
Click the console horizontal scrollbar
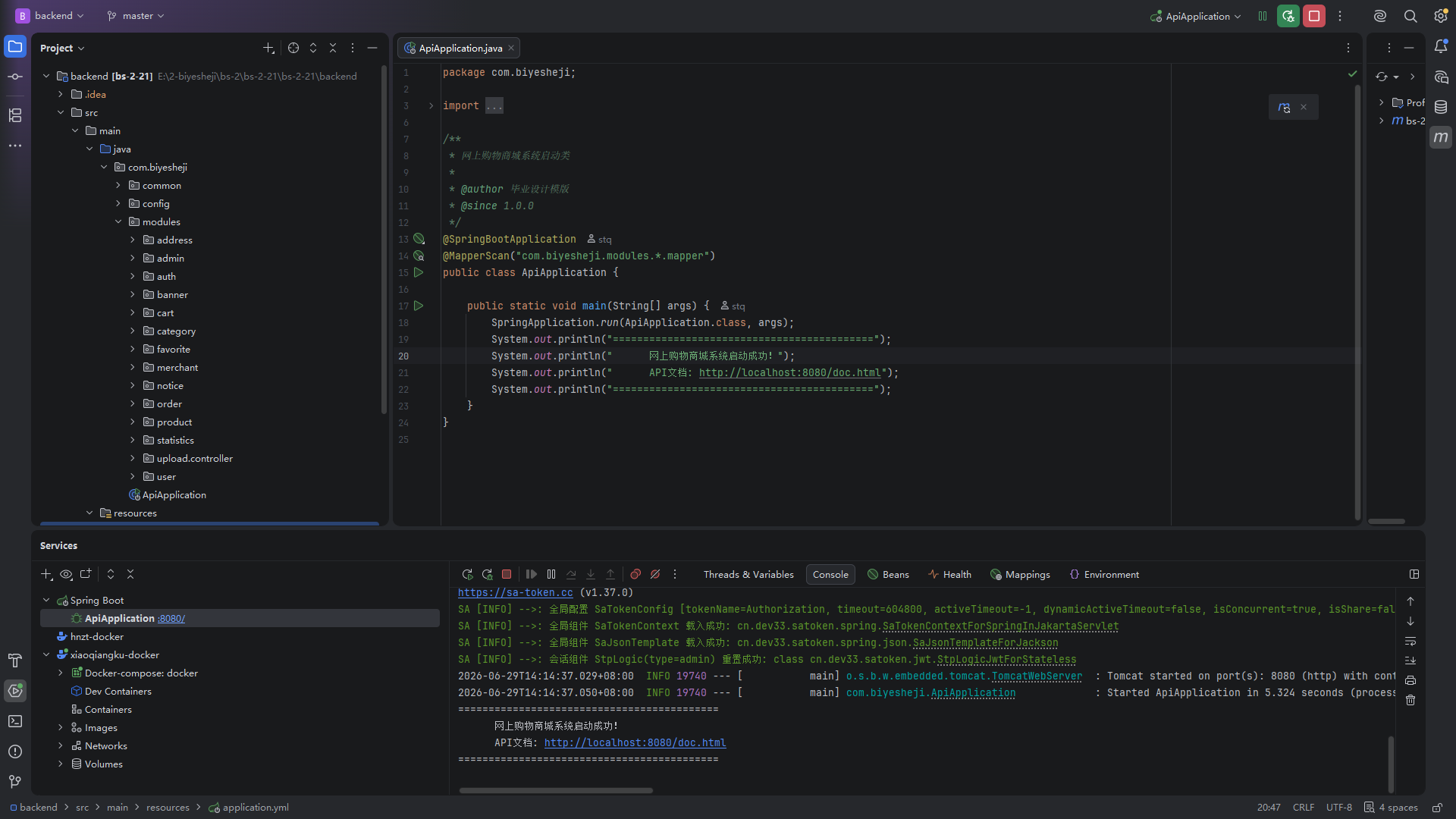click(556, 790)
